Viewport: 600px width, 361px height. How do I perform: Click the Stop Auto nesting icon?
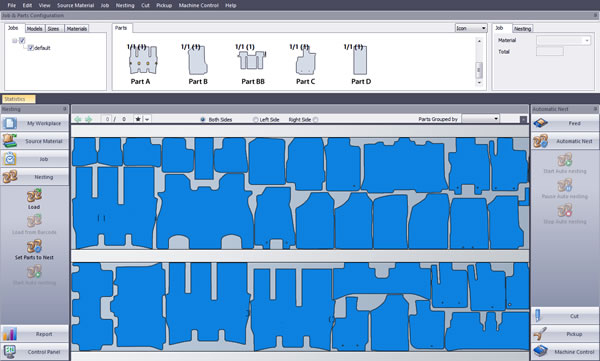(565, 210)
